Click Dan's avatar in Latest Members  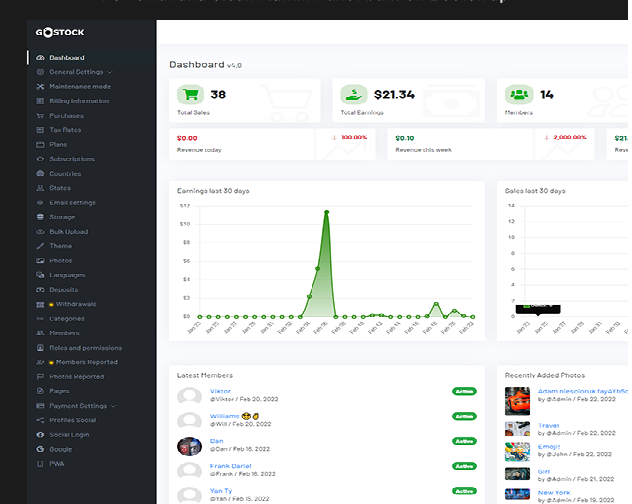[189, 446]
